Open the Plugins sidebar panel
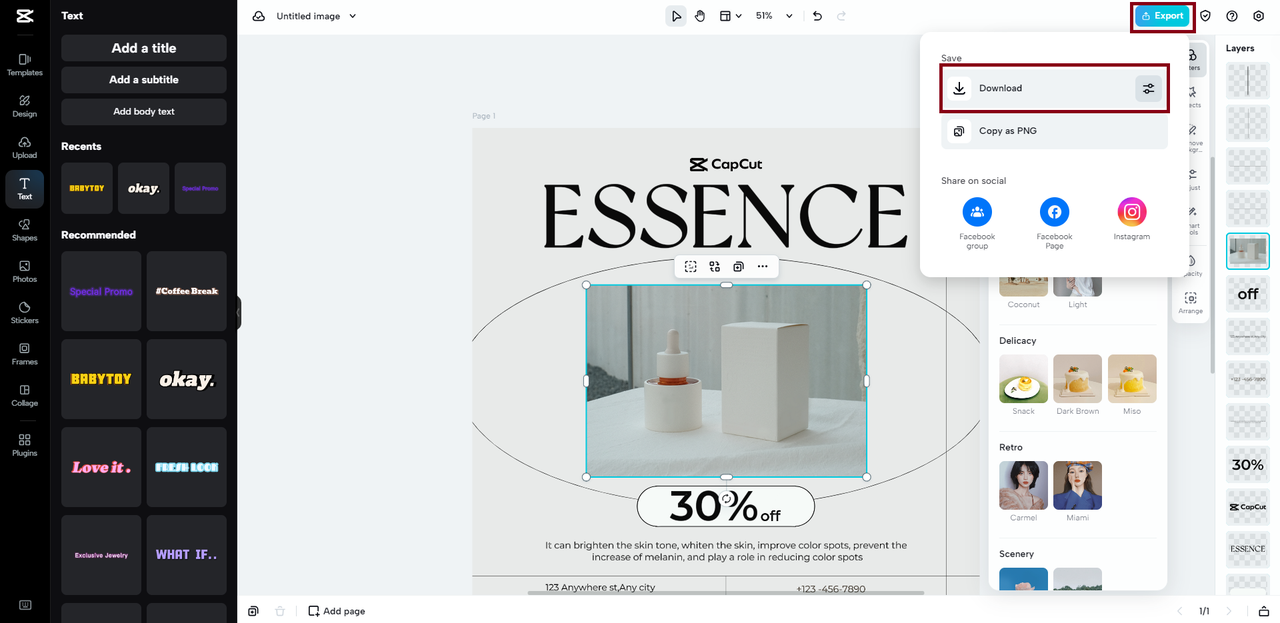Image resolution: width=1280 pixels, height=623 pixels. click(24, 445)
